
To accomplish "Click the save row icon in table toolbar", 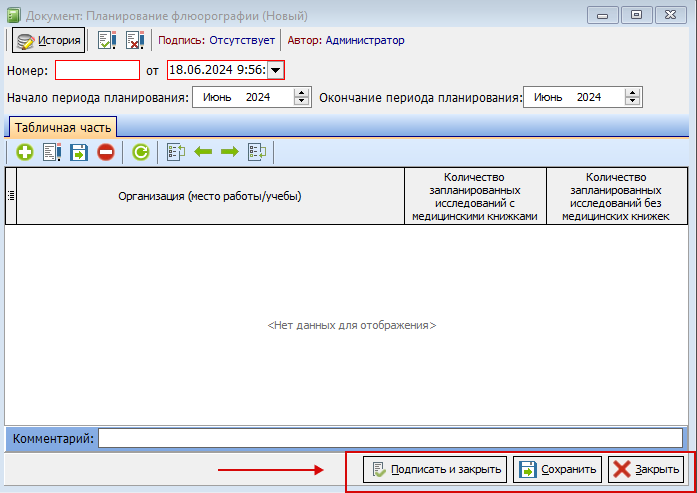I will click(x=79, y=152).
